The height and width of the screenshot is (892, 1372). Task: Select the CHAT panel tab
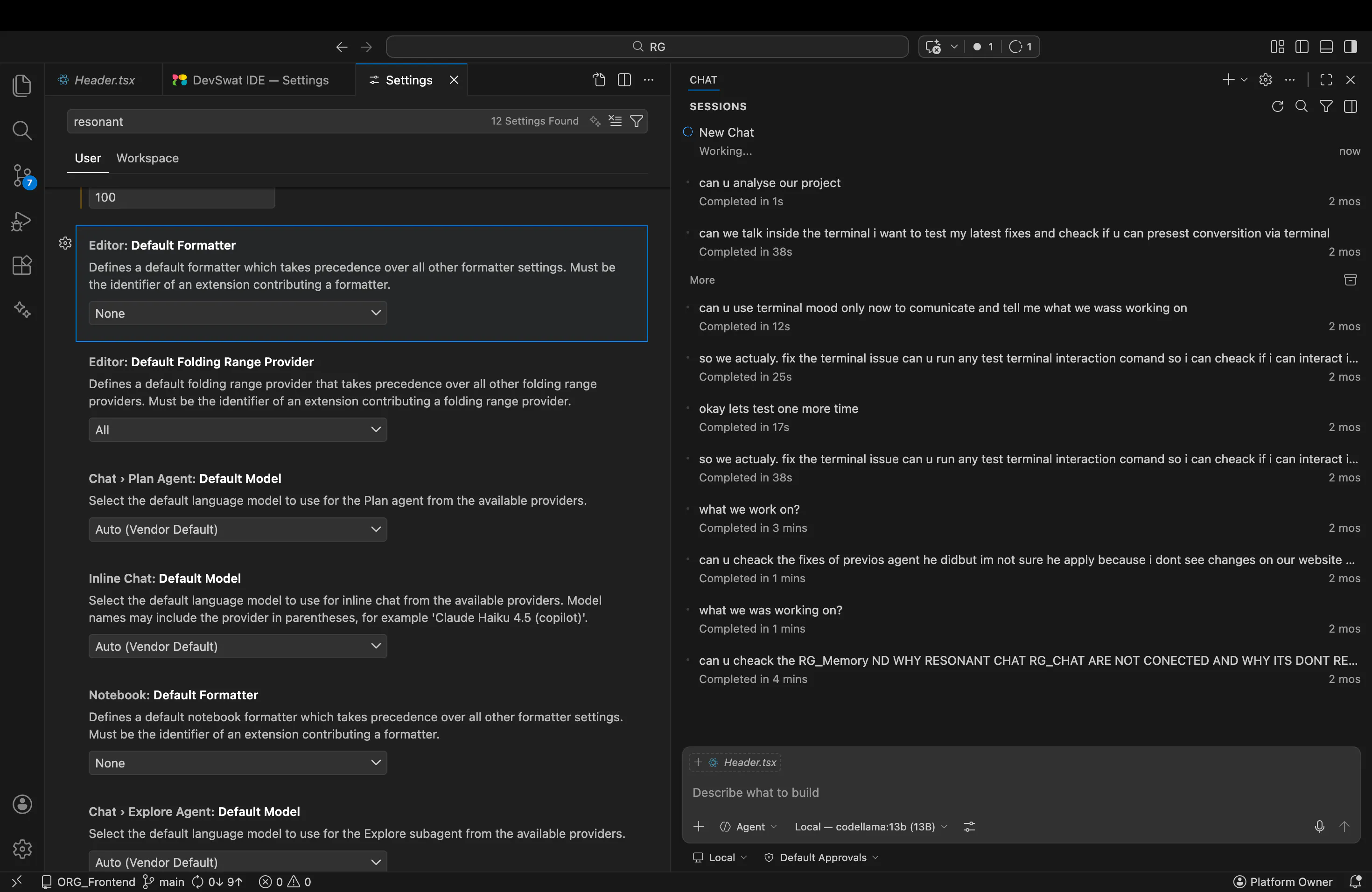tap(703, 79)
